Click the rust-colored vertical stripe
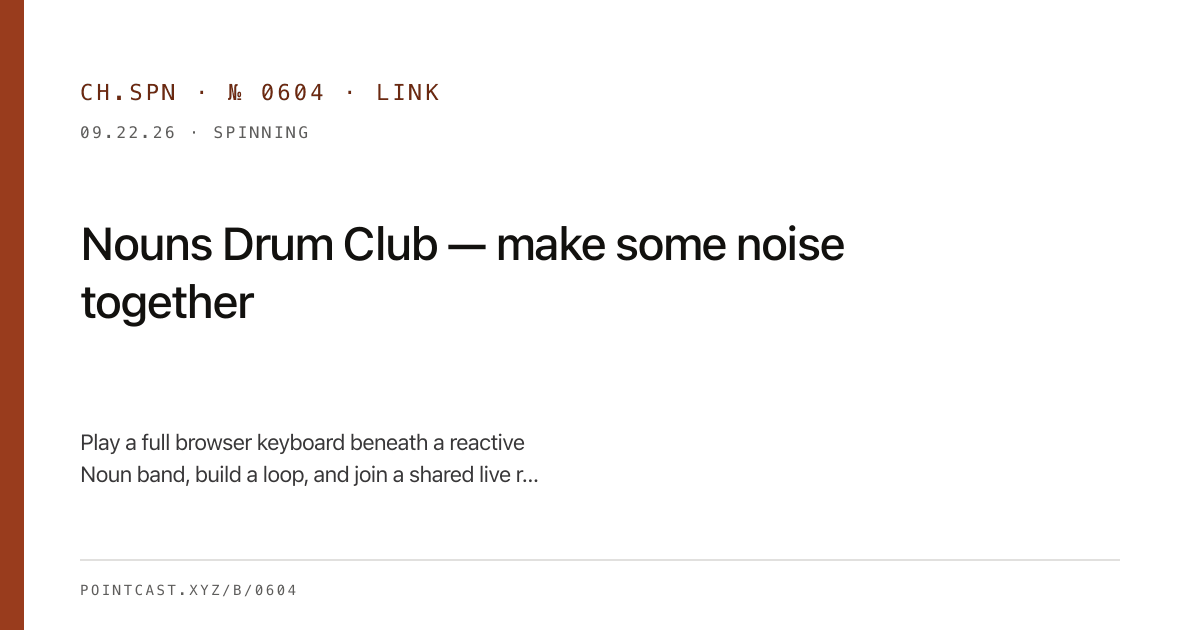The image size is (1200, 630). pos(12,315)
